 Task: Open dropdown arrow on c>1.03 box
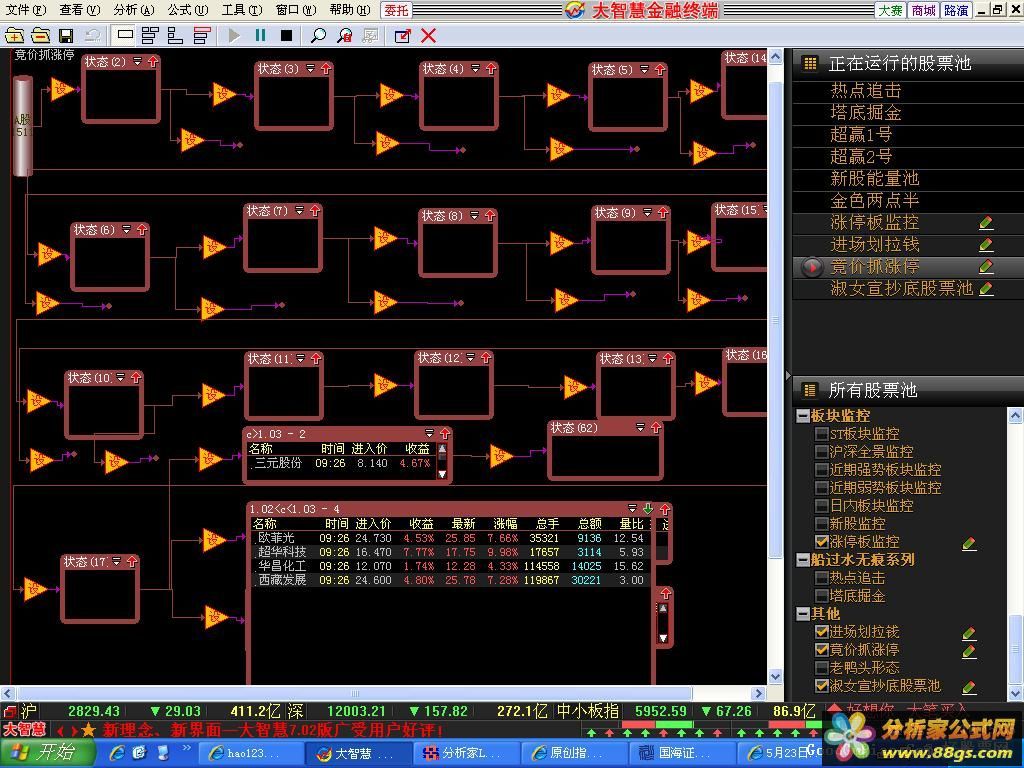click(x=429, y=433)
